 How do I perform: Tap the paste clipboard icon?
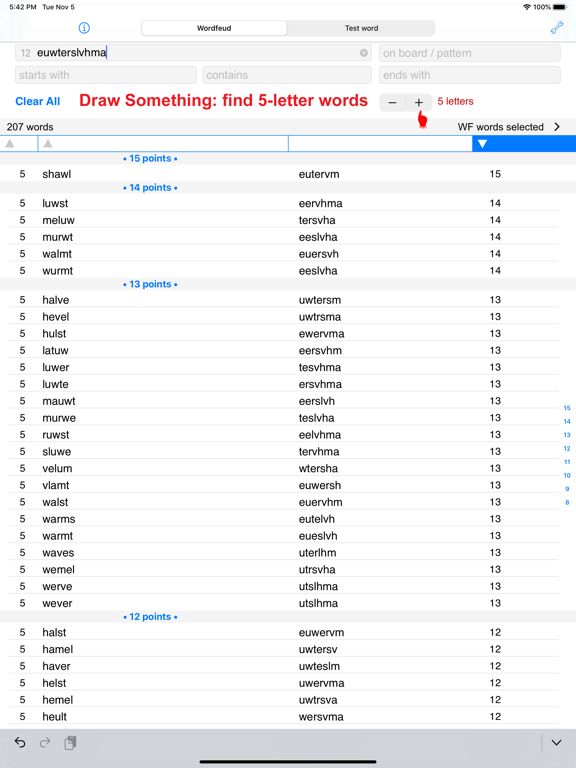(70, 743)
